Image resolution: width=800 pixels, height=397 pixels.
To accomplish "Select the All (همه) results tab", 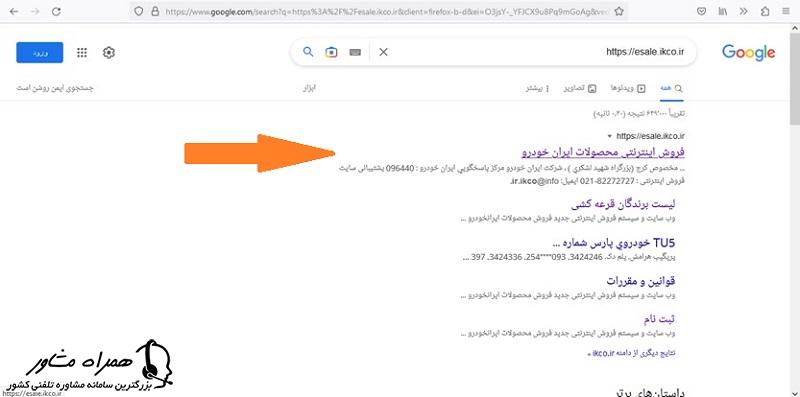I will (671, 88).
